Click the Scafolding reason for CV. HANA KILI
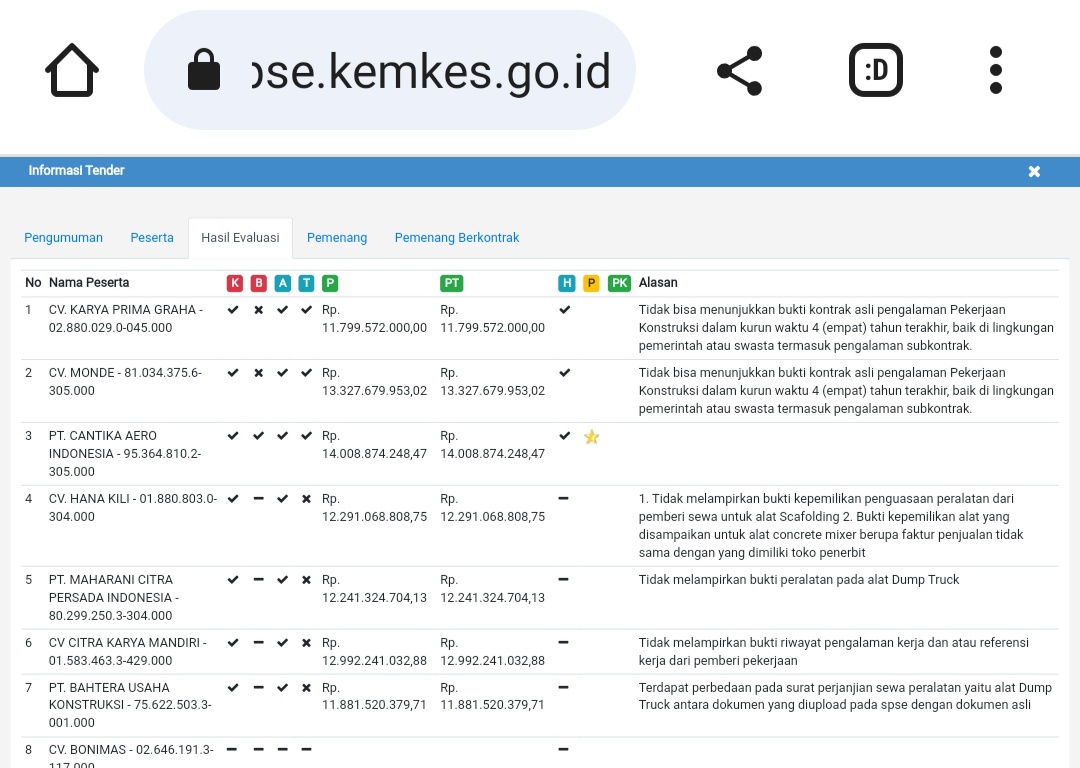Viewport: 1080px width, 768px height. [831, 526]
